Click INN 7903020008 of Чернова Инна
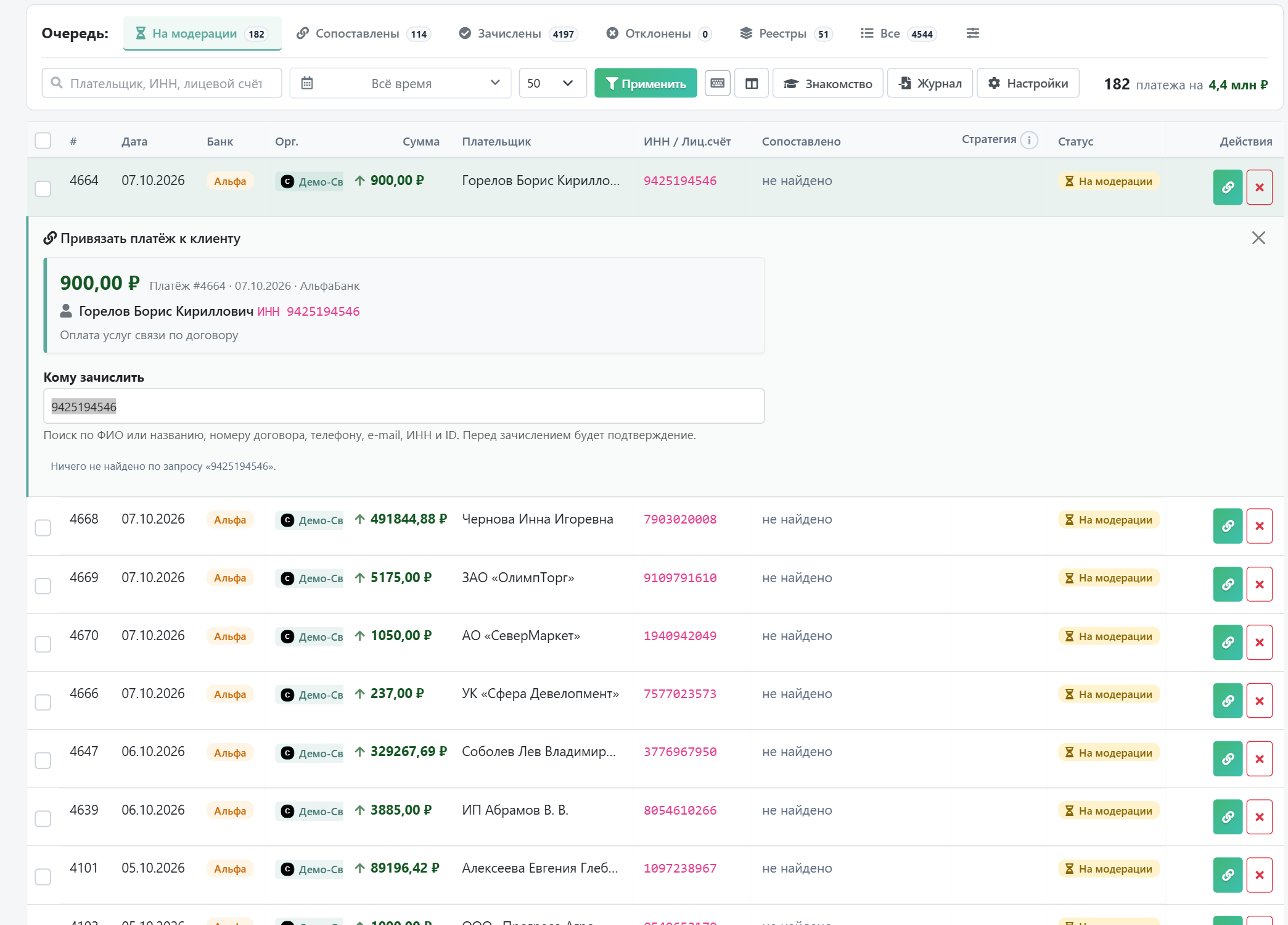Image resolution: width=1288 pixels, height=925 pixels. (x=680, y=519)
